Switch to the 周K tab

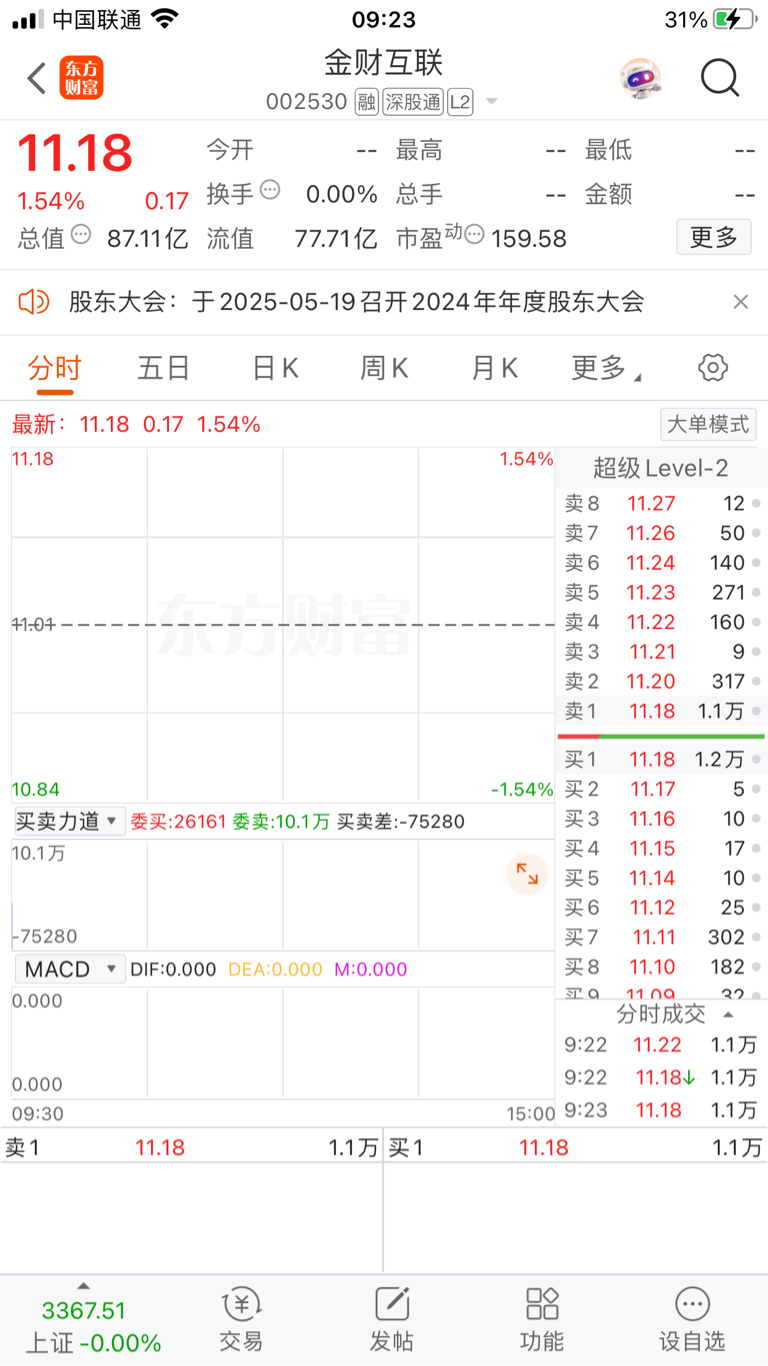tap(385, 368)
